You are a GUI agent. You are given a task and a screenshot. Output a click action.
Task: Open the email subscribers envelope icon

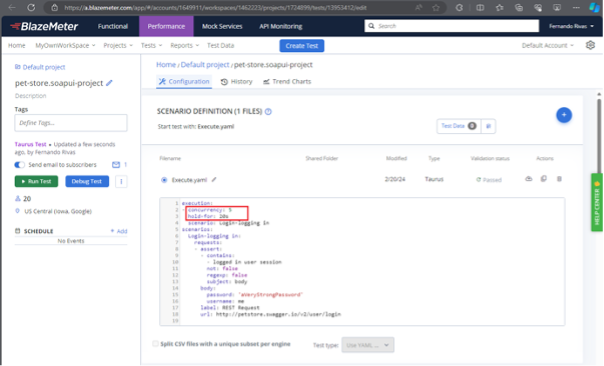116,165
